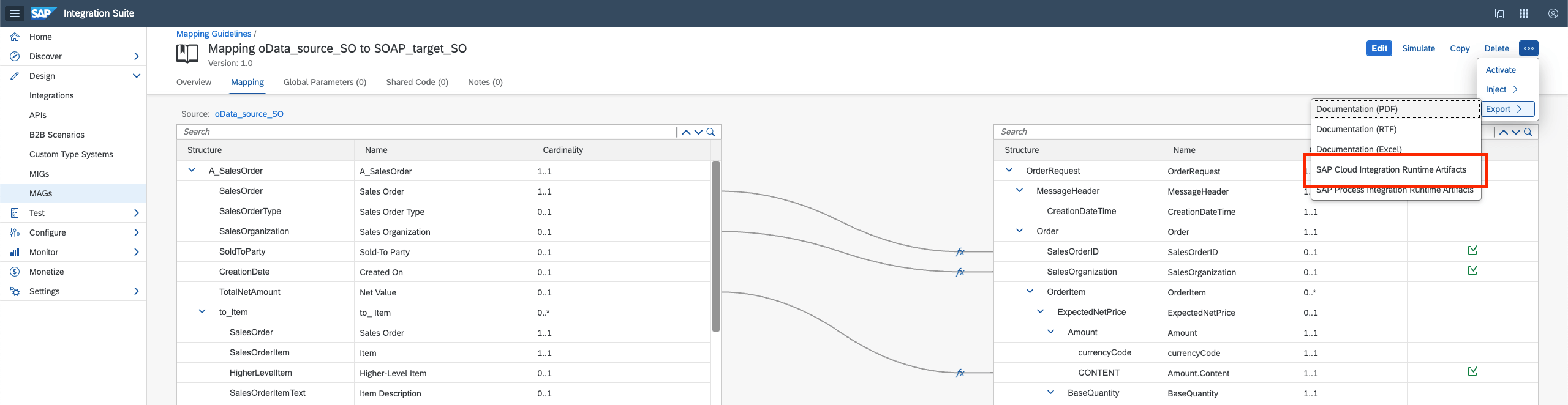Switch to the Shared Code tab
Screen dimensions: 1568x405
[x=417, y=82]
